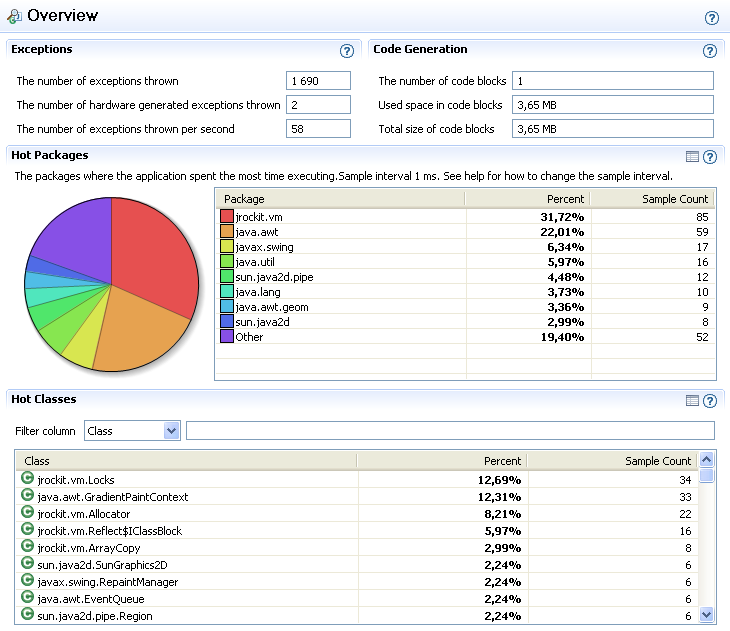Click the Hot Classes filter text field
The image size is (730, 631).
[450, 430]
